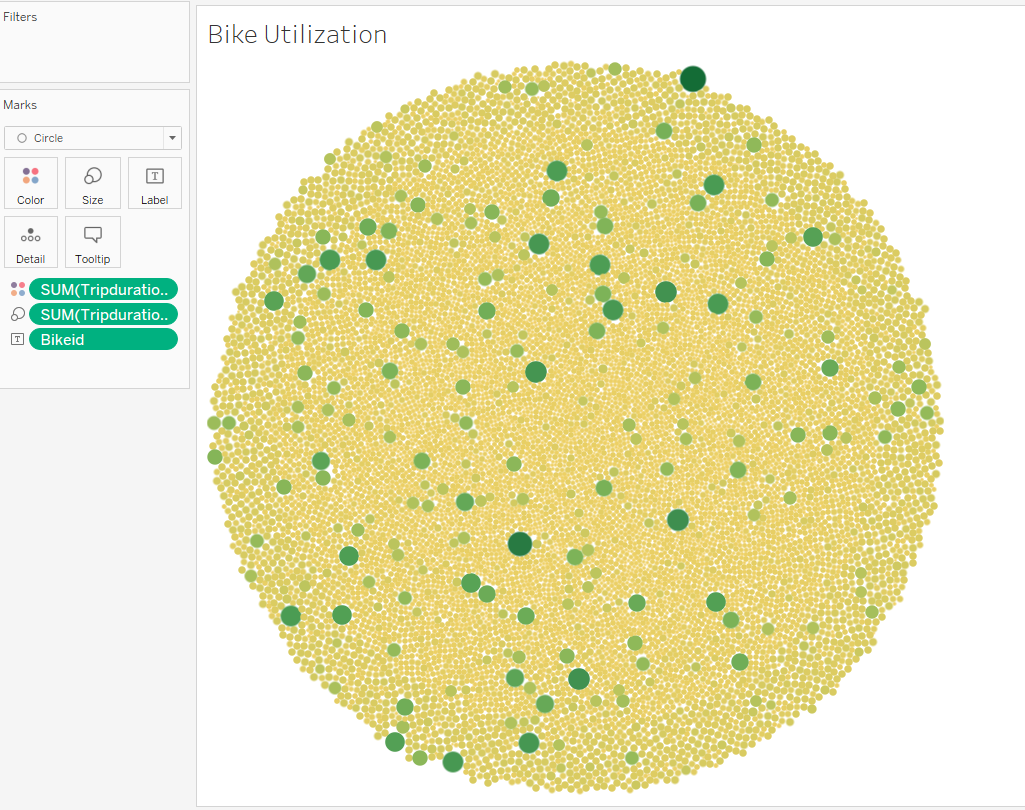Open the Color options on the Marks card
This screenshot has height=810, width=1025.
pos(30,182)
